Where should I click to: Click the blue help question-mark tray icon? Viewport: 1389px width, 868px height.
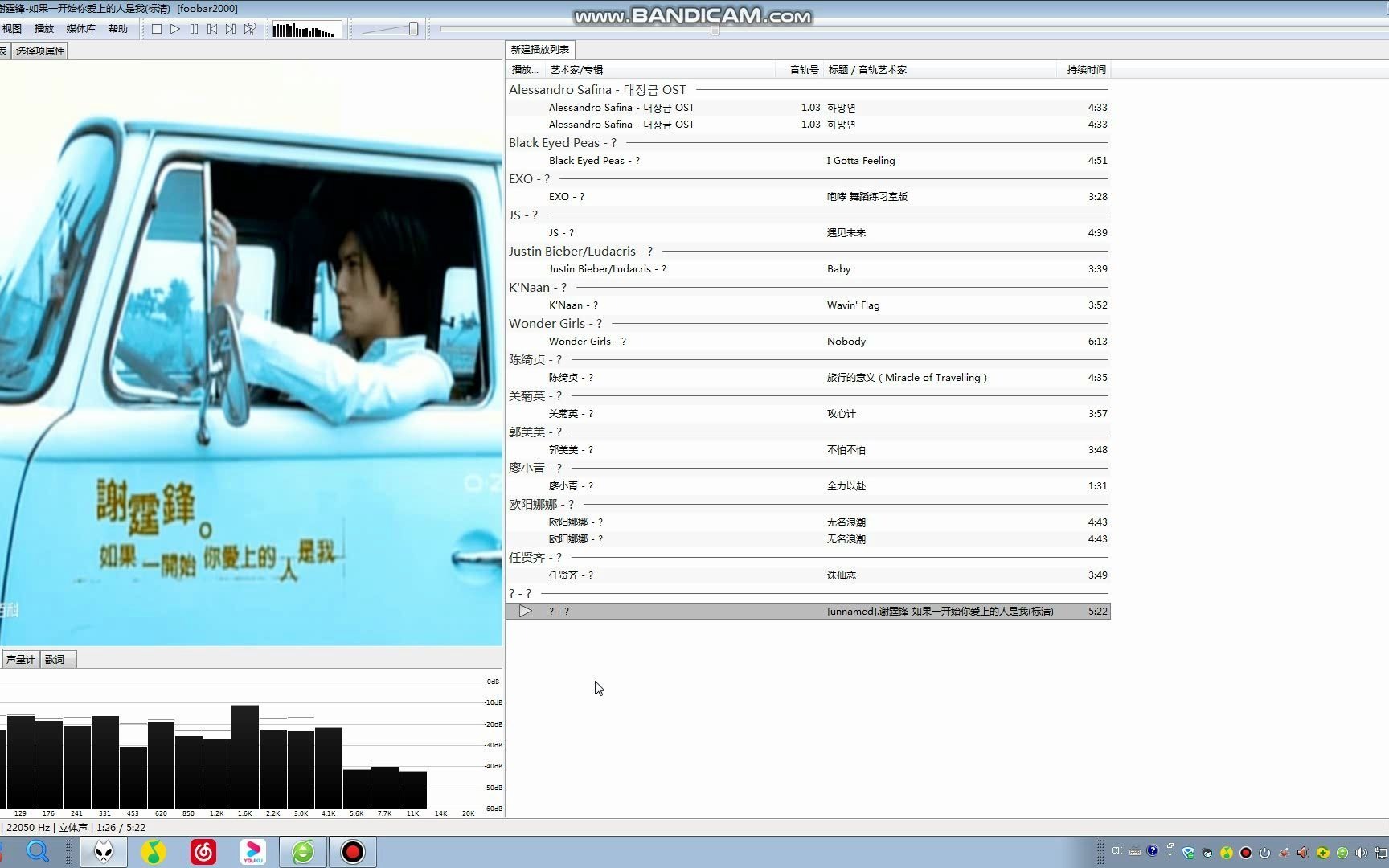coord(1153,850)
